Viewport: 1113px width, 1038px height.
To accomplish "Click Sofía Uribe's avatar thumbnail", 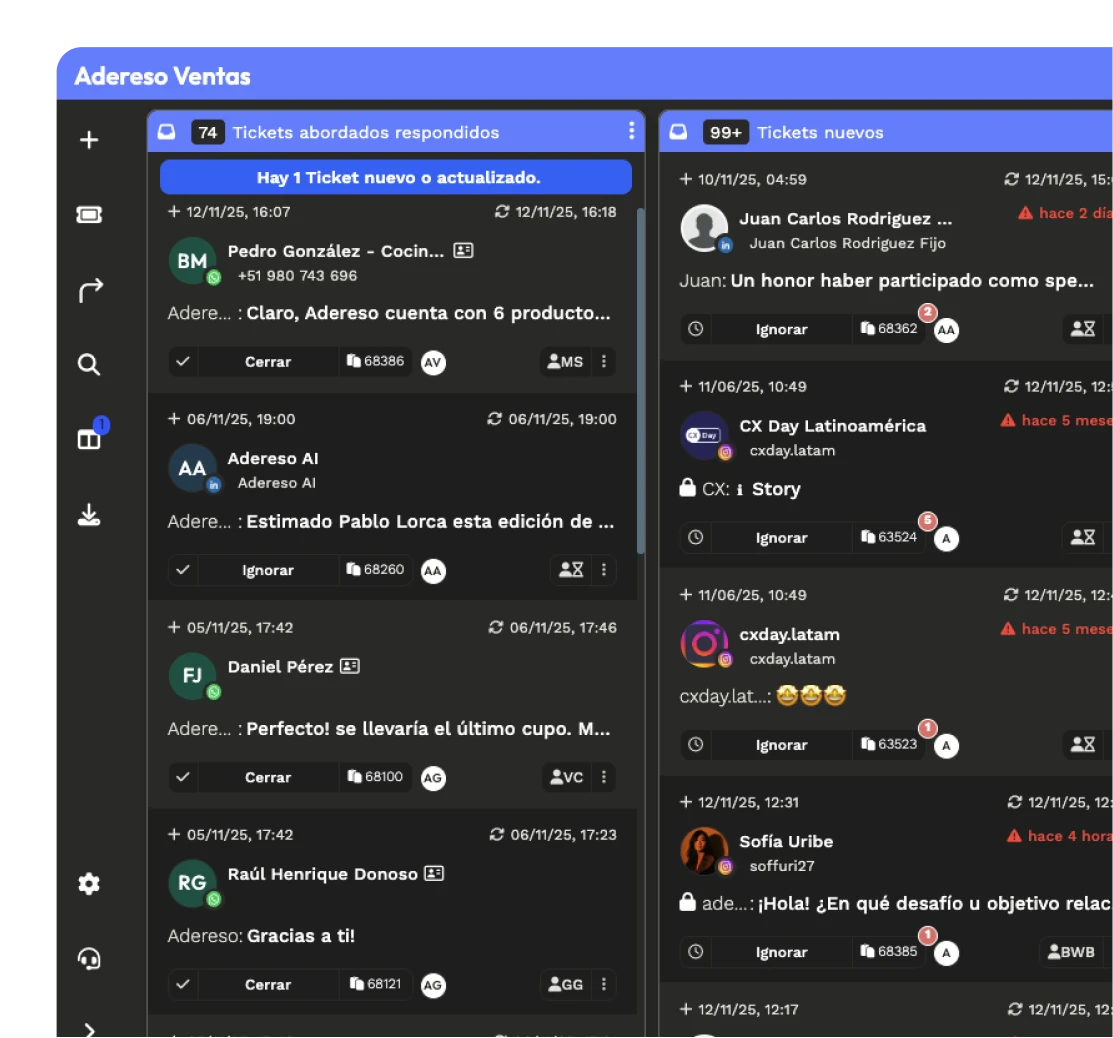I will point(703,851).
